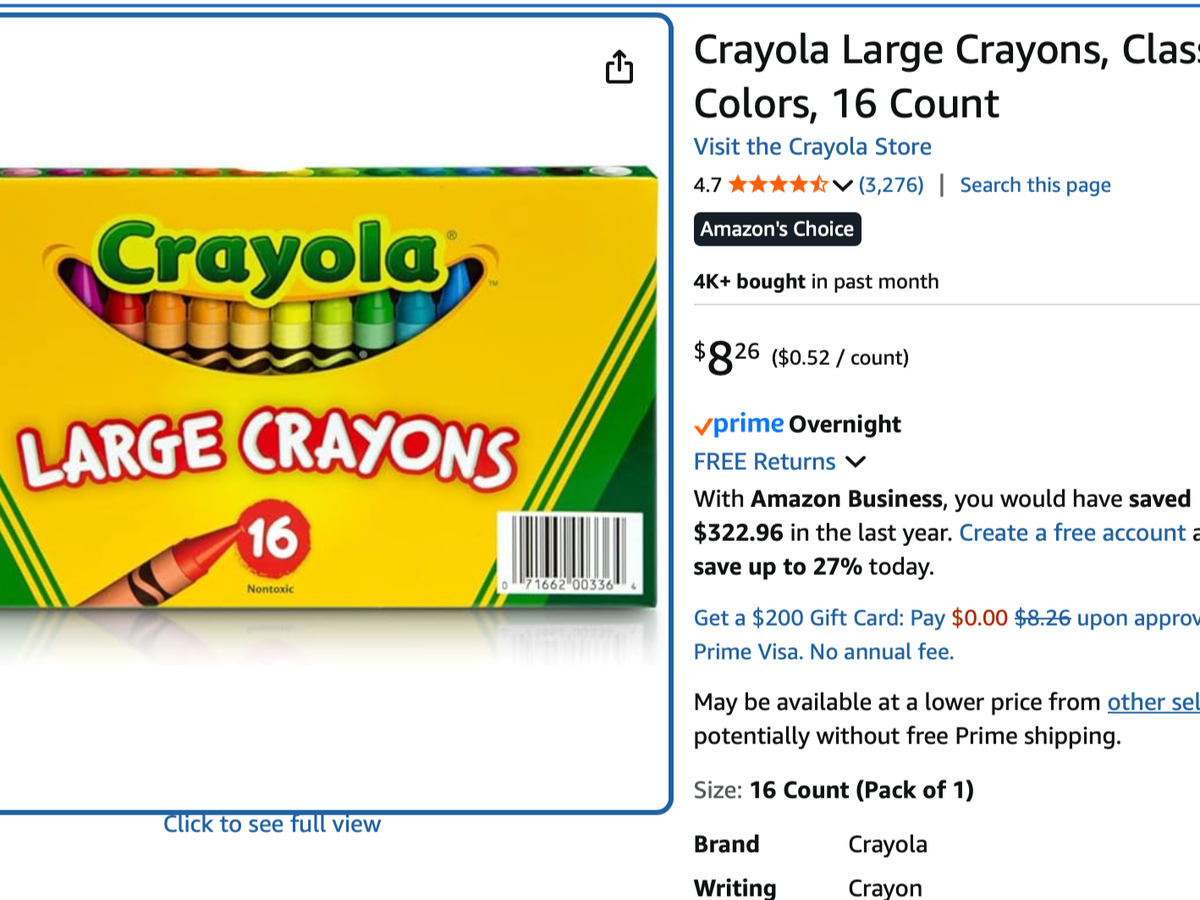Click the $8.26 price

coord(727,356)
